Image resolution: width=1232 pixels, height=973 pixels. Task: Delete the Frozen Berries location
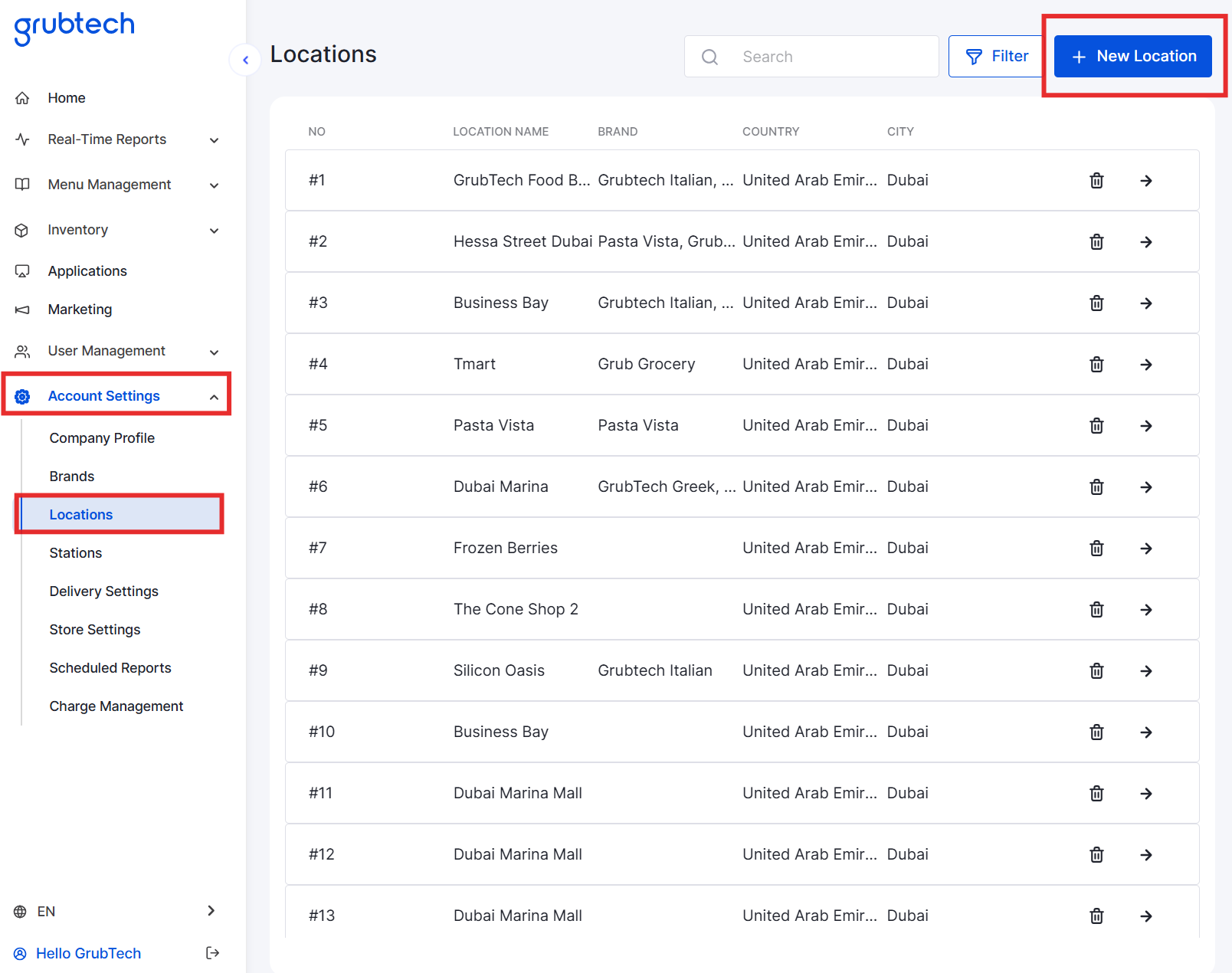1096,548
